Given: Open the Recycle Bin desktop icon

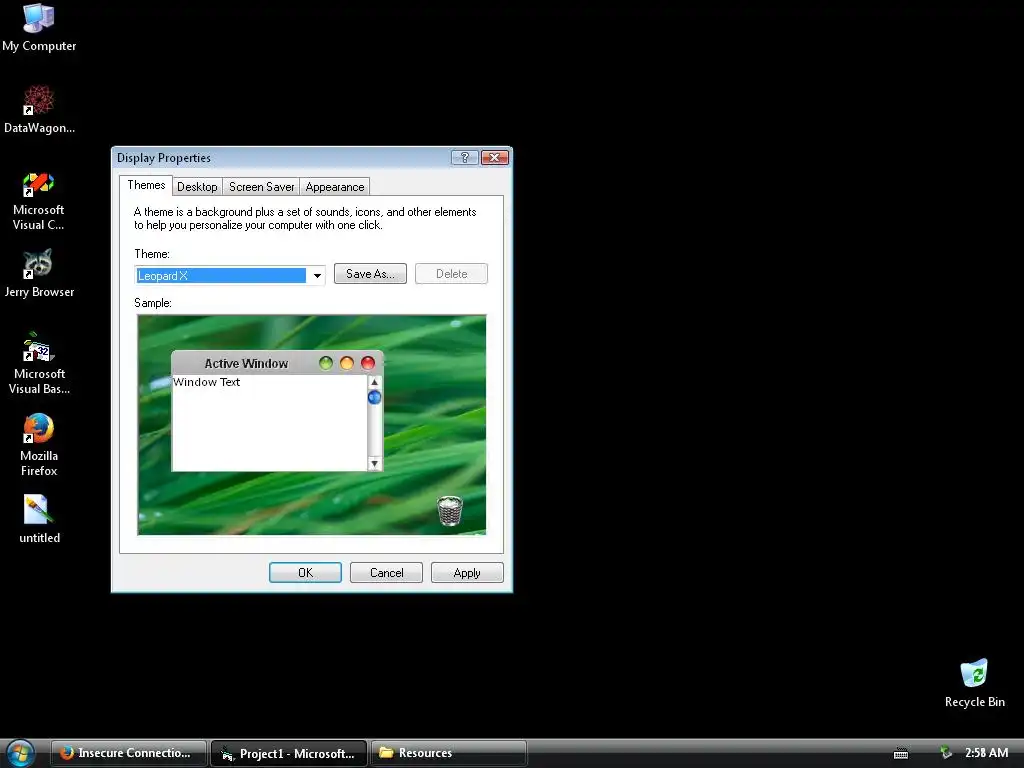Looking at the screenshot, I should pyautogui.click(x=974, y=683).
